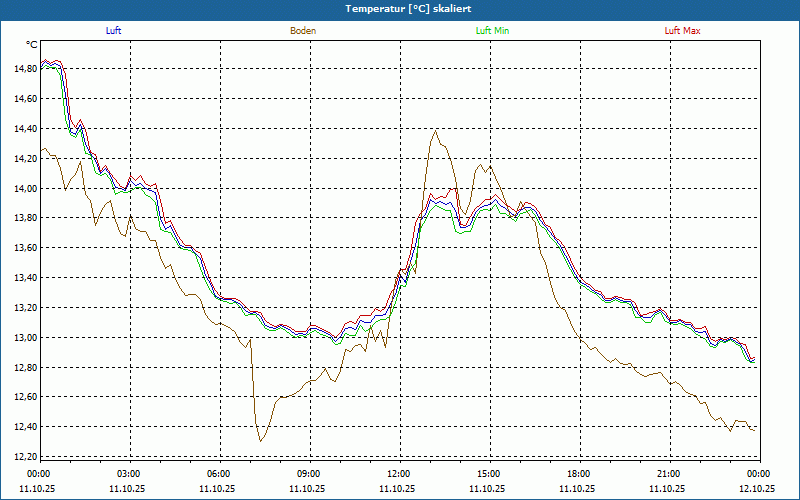Click the 09:00 time axis label
This screenshot has height=500, width=800.
309,474
